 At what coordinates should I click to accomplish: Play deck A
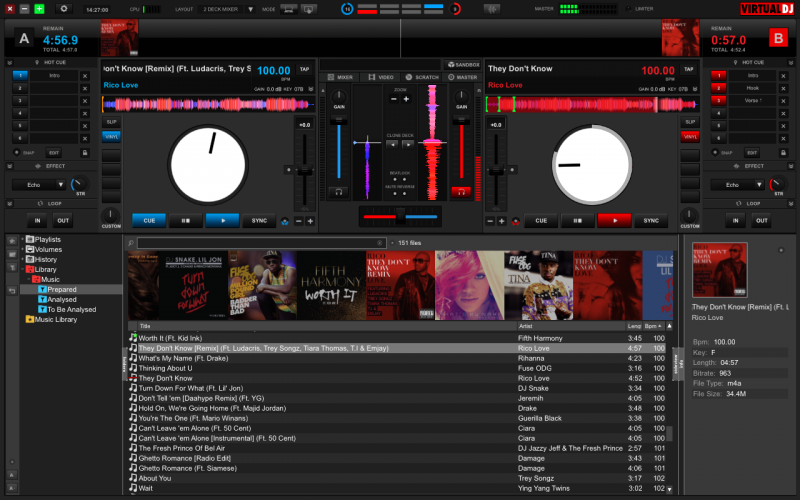[x=222, y=220]
